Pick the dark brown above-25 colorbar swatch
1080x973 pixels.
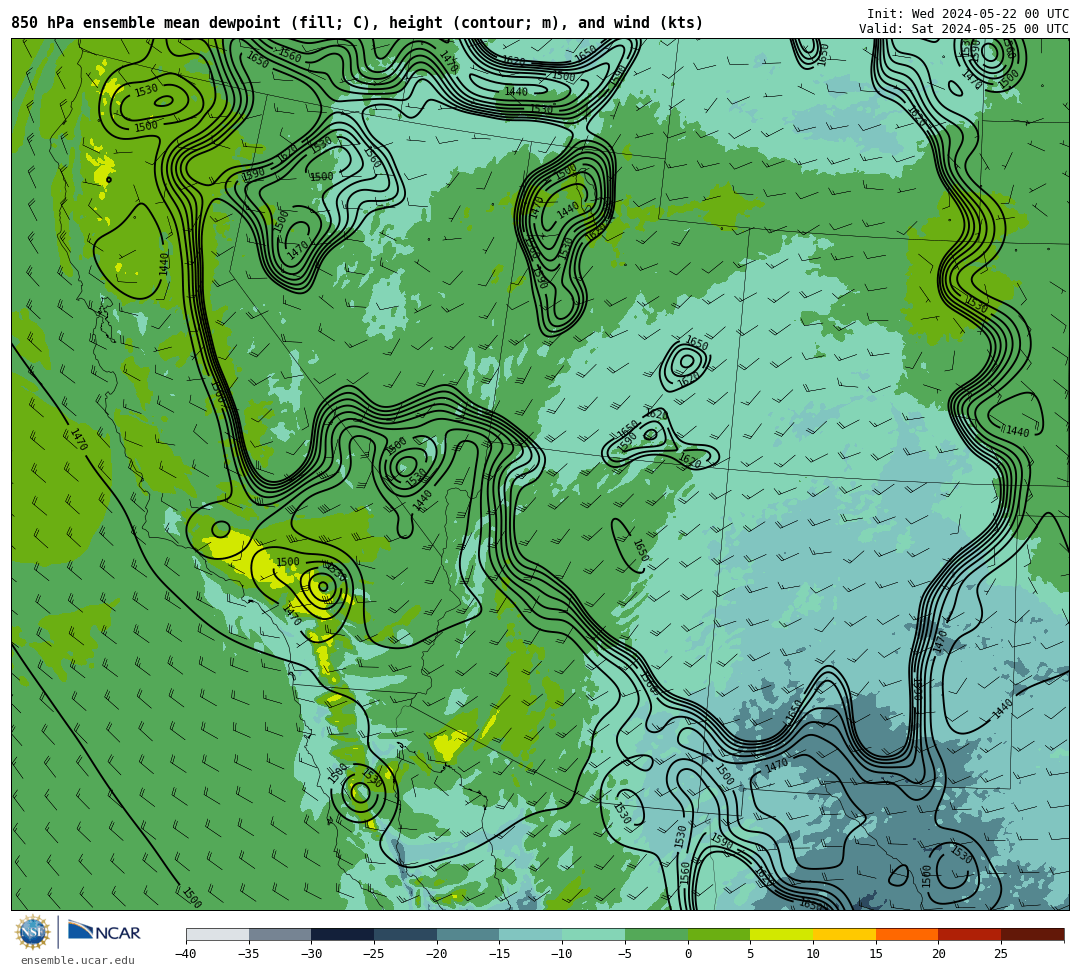[x=1032, y=934]
